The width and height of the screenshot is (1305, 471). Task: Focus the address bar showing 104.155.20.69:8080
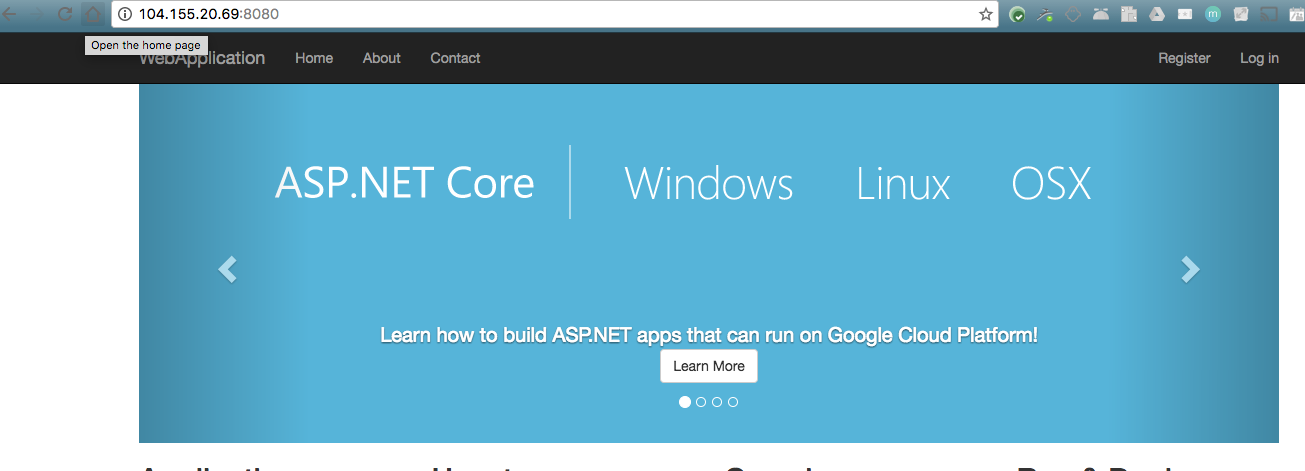(x=550, y=14)
